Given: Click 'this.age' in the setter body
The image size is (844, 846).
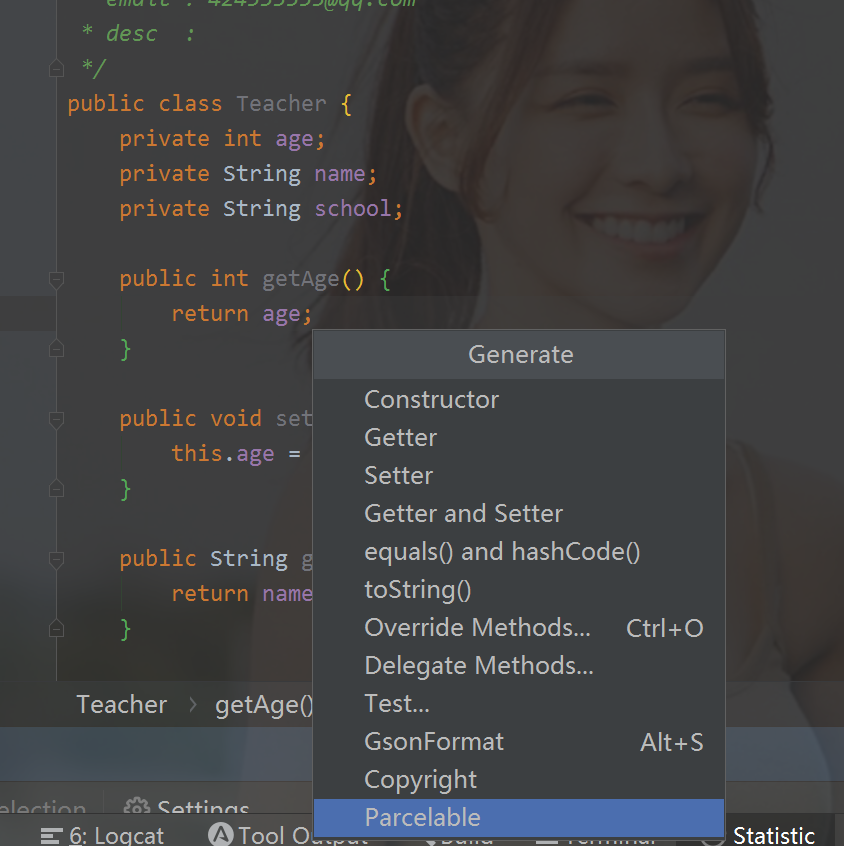Looking at the screenshot, I should click(x=223, y=454).
